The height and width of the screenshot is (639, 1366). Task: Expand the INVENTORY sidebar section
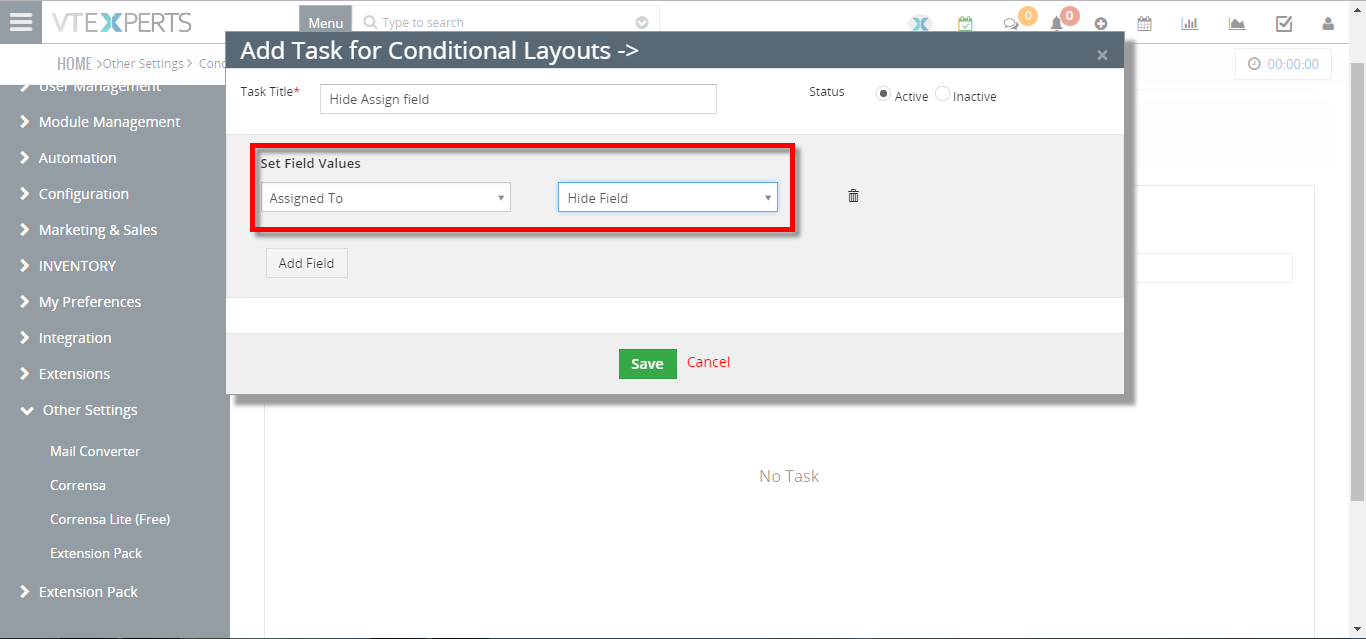(x=67, y=266)
